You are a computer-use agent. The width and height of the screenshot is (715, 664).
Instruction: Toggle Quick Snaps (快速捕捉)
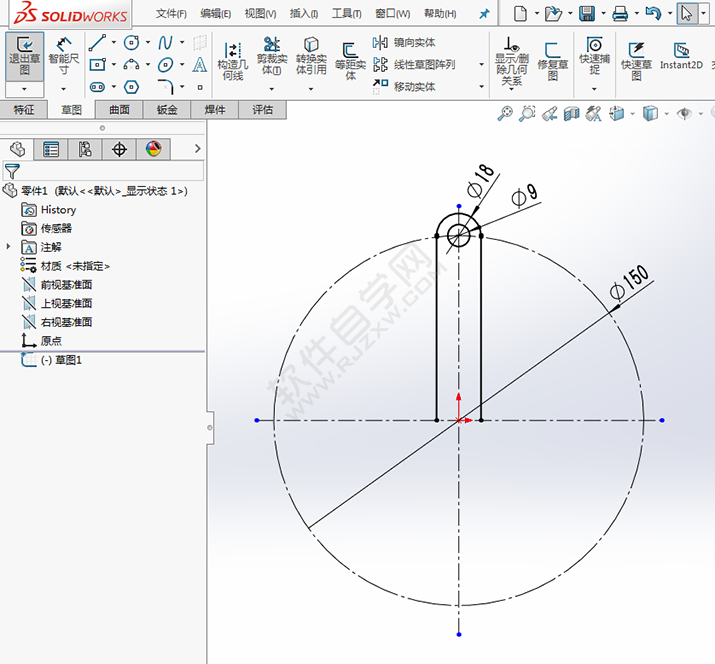coord(594,56)
